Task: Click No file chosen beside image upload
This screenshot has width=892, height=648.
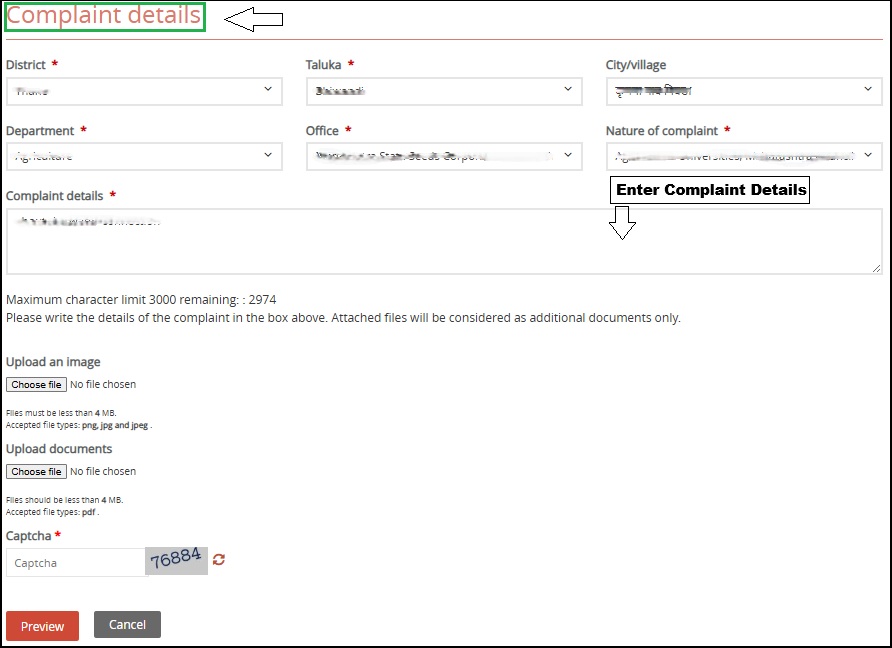Action: (x=104, y=384)
